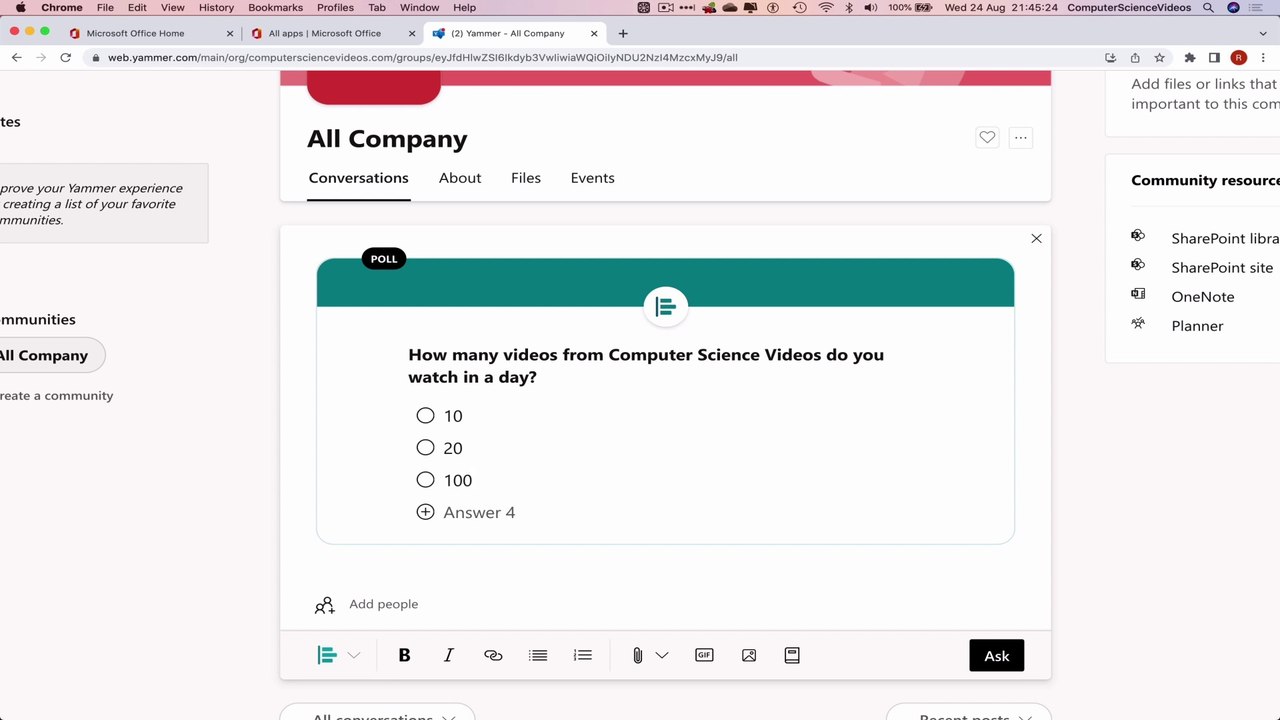Screen dimensions: 1280x720
Task: Switch to the Files tab
Action: (526, 178)
